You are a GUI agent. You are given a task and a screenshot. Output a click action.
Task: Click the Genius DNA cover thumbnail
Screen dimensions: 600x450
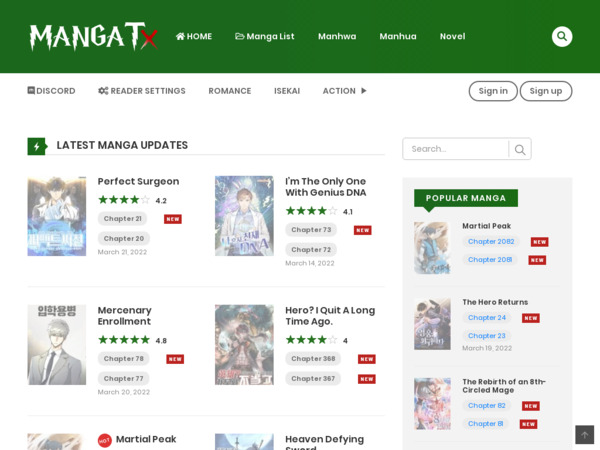pyautogui.click(x=244, y=216)
